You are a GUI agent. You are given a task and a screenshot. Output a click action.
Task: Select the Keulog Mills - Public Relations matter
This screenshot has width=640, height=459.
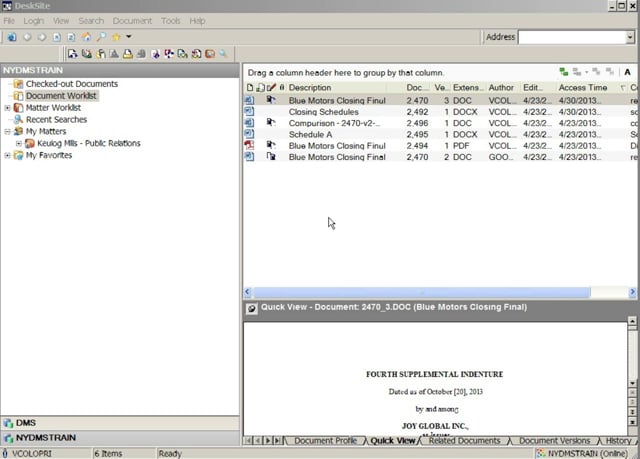[89, 143]
